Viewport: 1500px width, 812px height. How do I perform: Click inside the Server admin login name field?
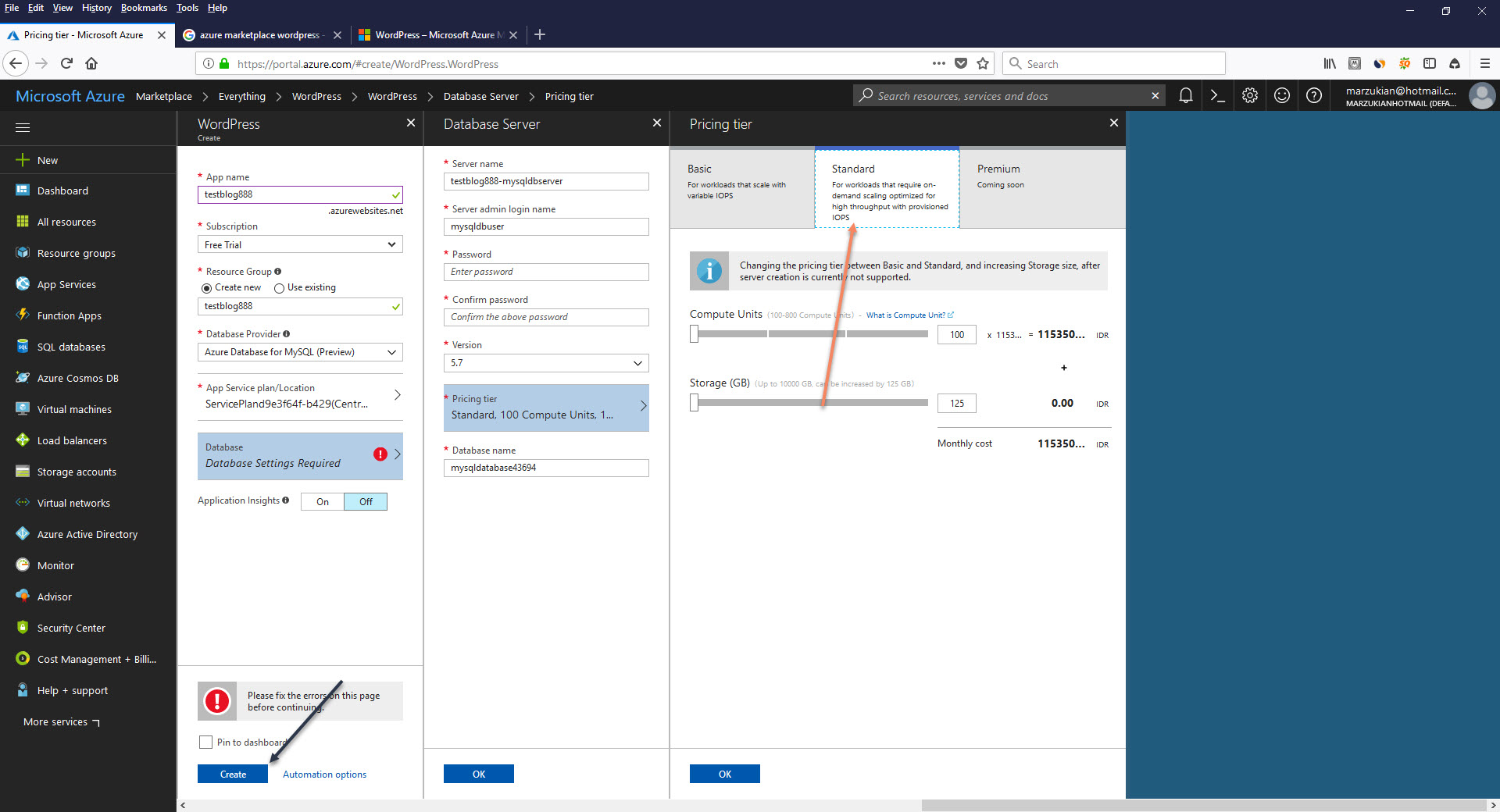(545, 226)
